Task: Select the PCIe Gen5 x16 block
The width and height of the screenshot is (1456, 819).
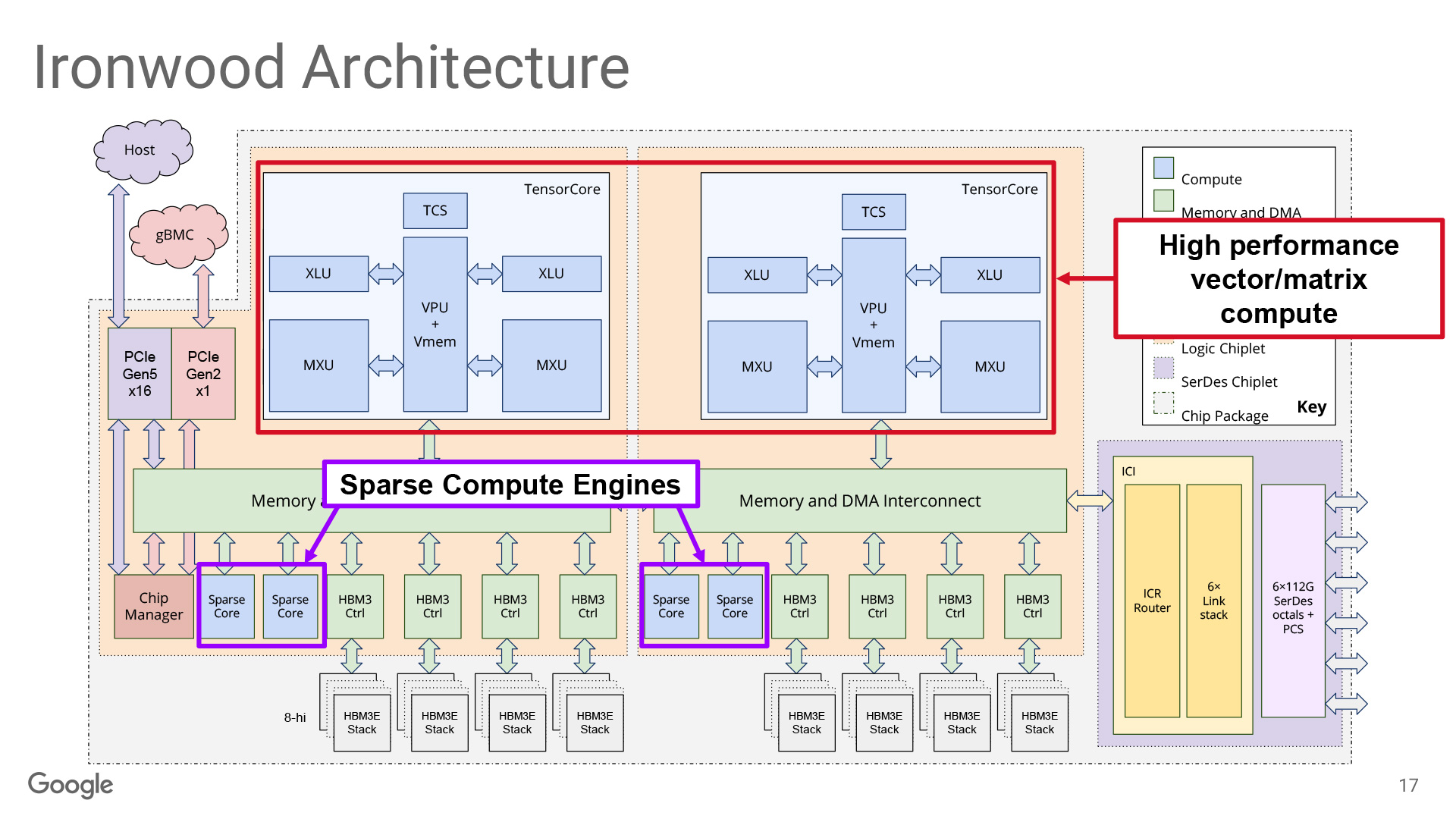Action: point(140,374)
